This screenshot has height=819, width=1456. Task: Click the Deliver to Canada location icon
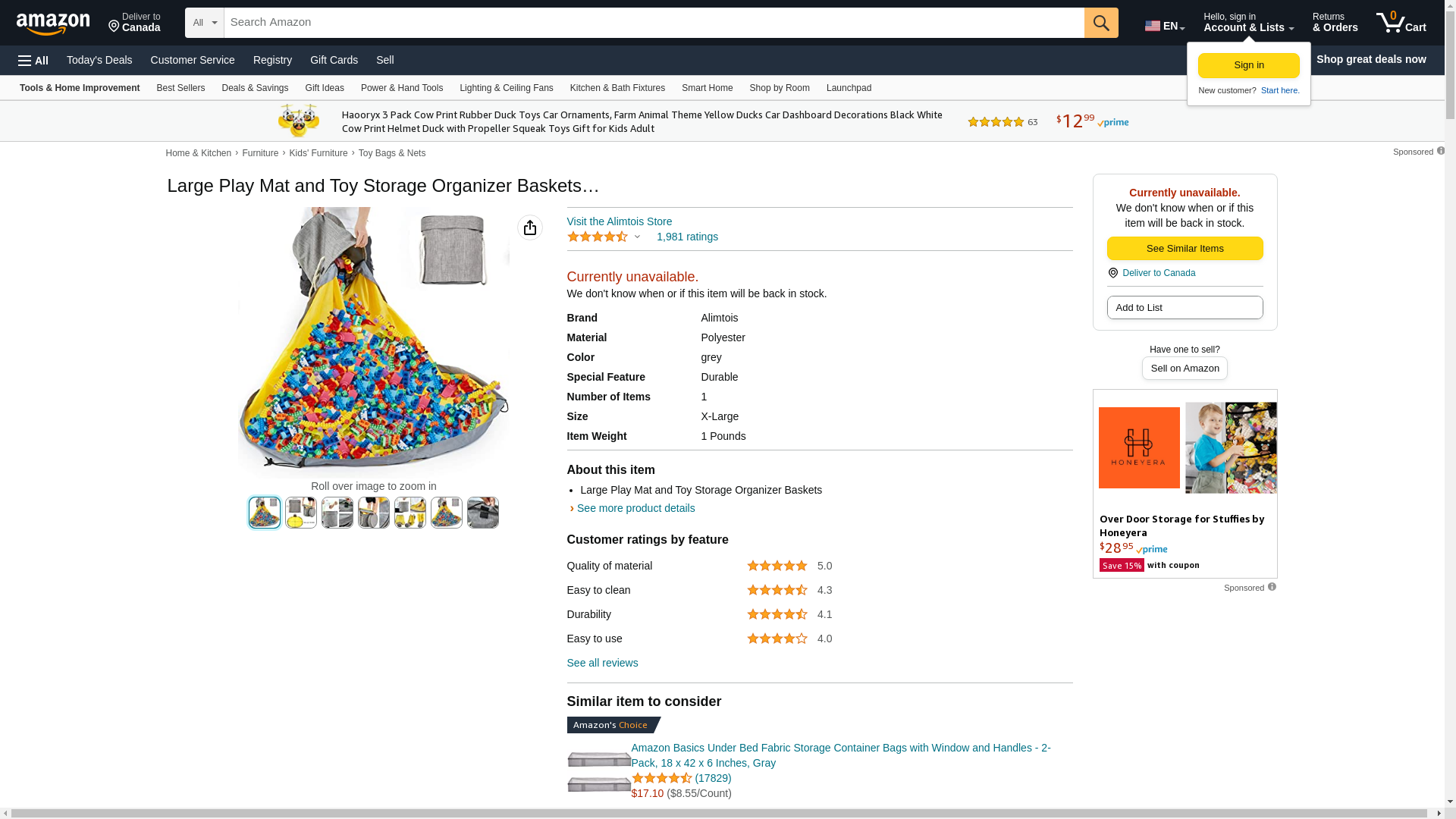[x=114, y=27]
